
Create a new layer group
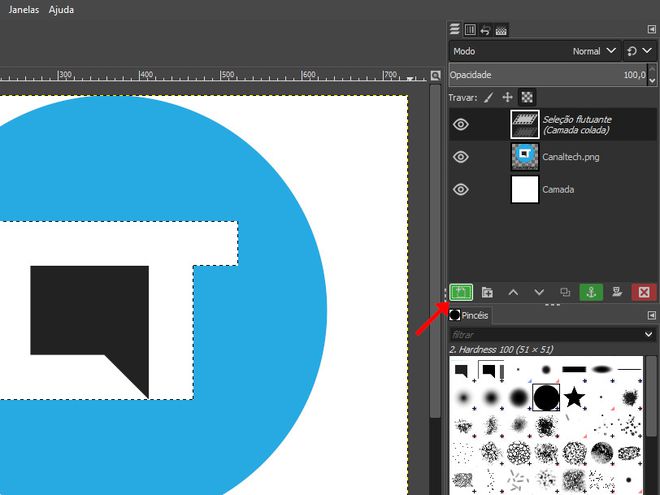(487, 292)
